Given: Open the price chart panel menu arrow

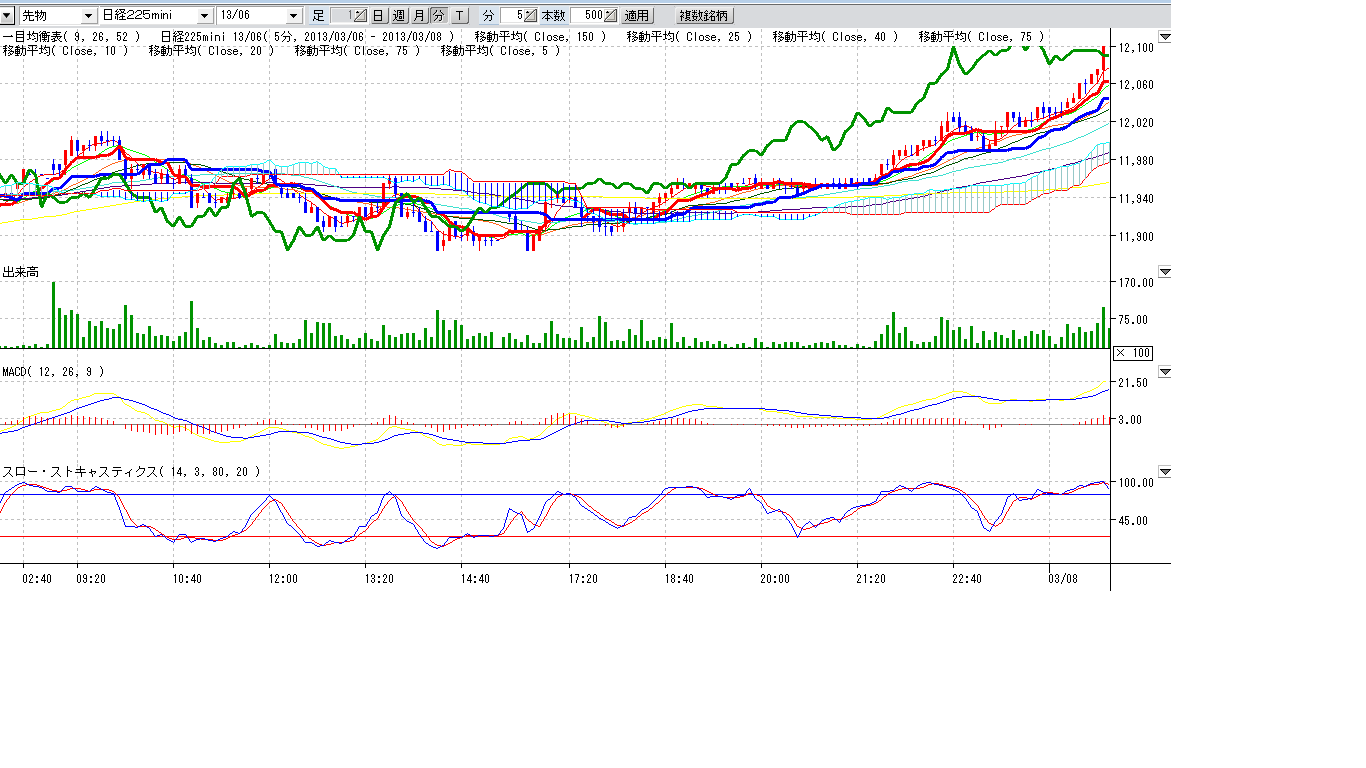Looking at the screenshot, I should point(1164,37).
